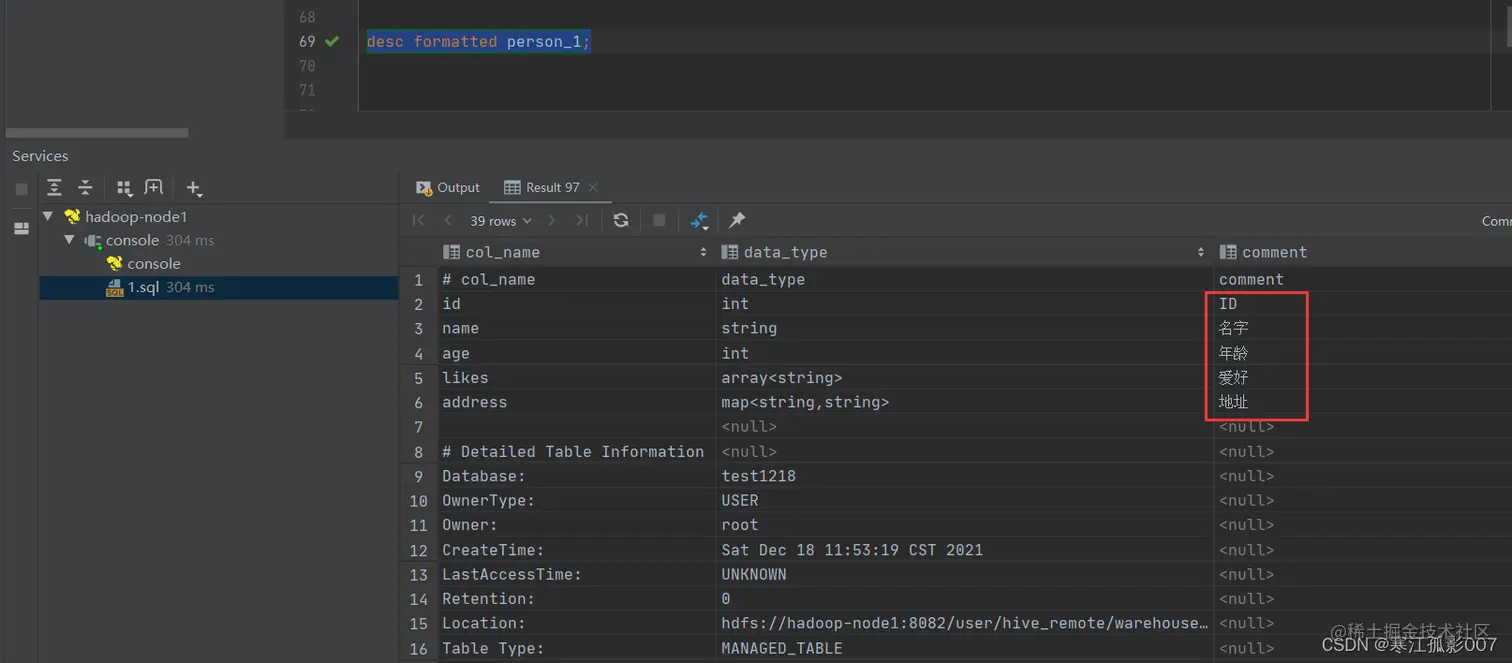Click the '地址' comment cell
This screenshot has height=663, width=1512.
(1364, 402)
